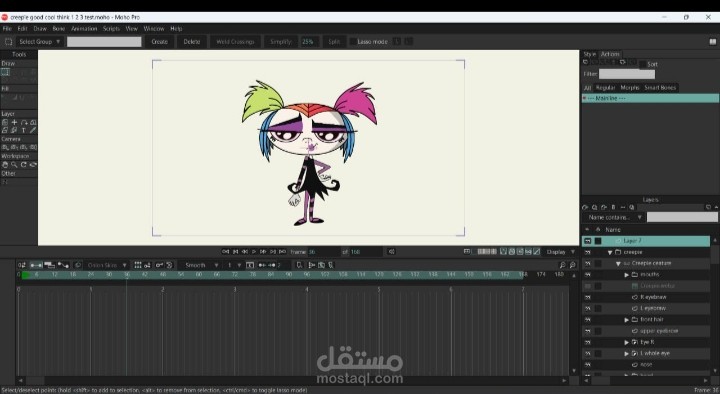Open the Smooth interpolation dropdown
Image resolution: width=720 pixels, height=394 pixels.
pos(200,265)
